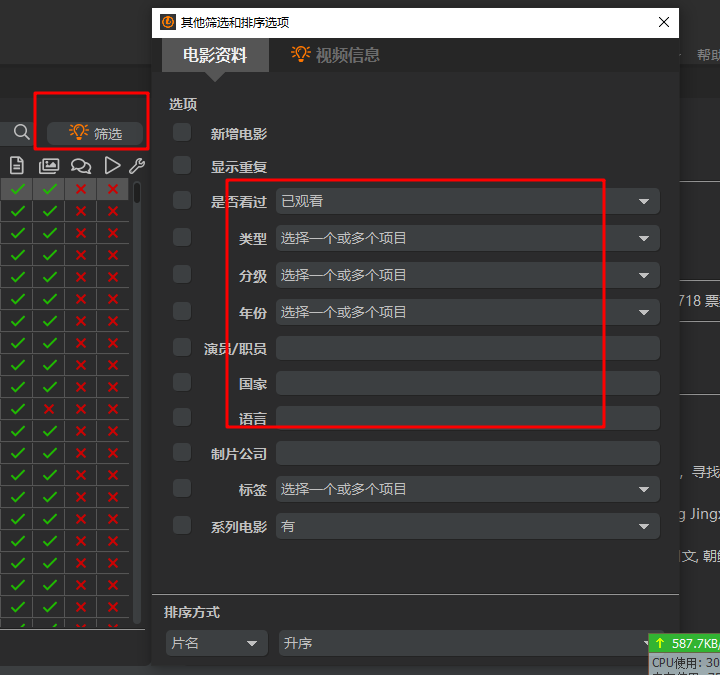This screenshot has width=720, height=675.
Task: Click the search magnifier icon
Action: pyautogui.click(x=21, y=132)
